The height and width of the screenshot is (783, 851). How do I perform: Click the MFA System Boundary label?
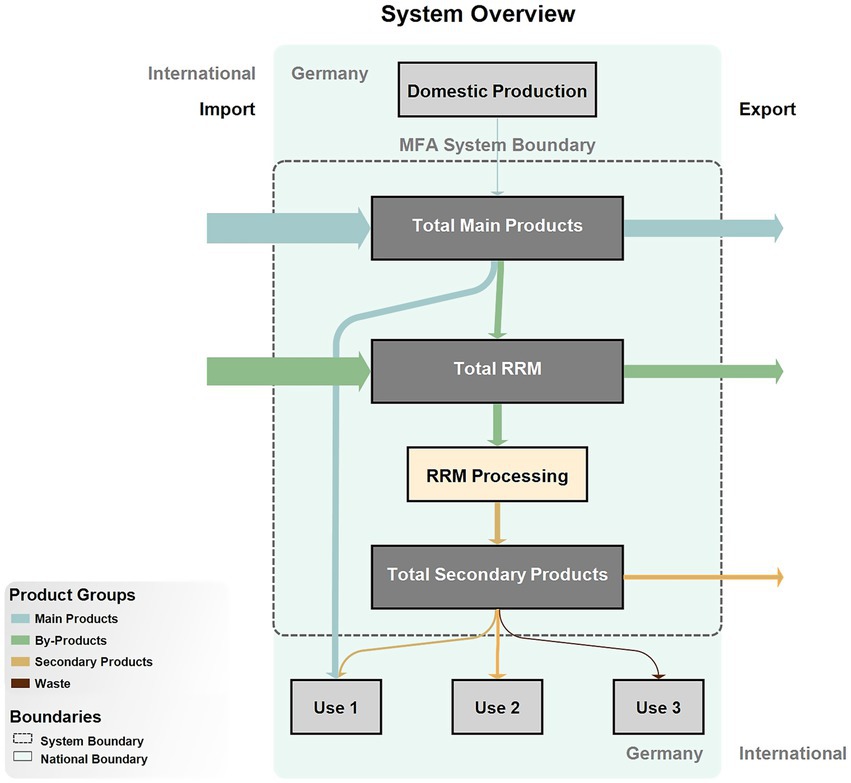497,145
